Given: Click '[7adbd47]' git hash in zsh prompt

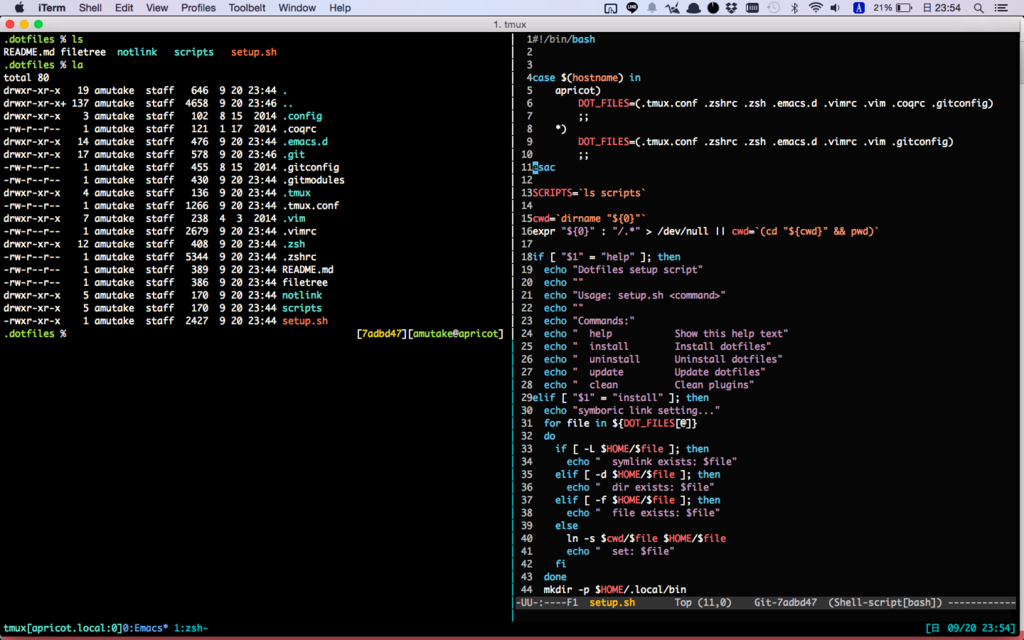Looking at the screenshot, I should click(381, 334).
